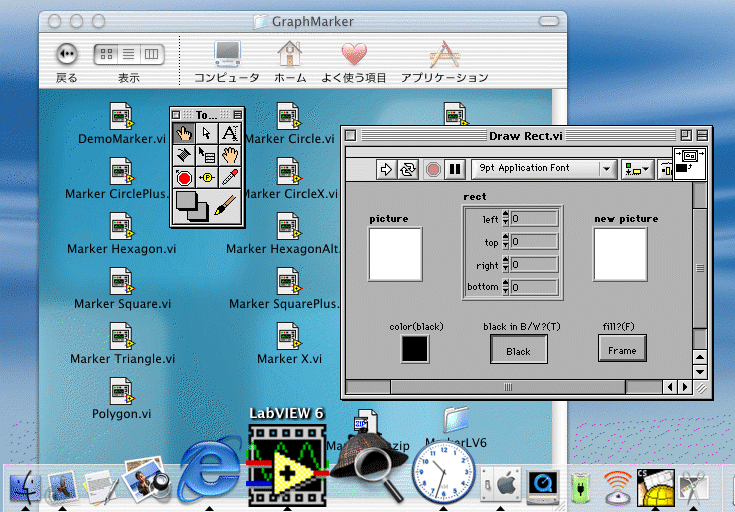Select the Set Color paintbrush tool
This screenshot has height=512, width=735.
[x=226, y=205]
